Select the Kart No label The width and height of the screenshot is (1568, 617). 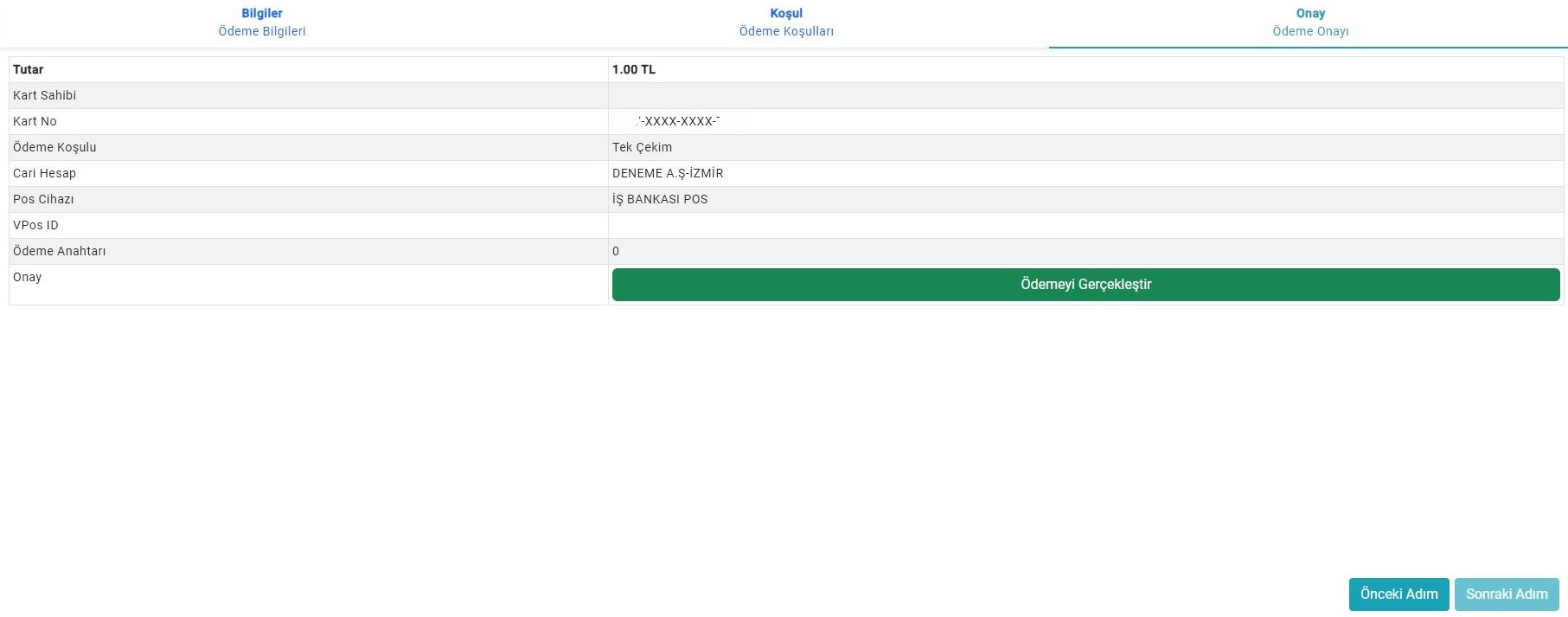point(35,121)
